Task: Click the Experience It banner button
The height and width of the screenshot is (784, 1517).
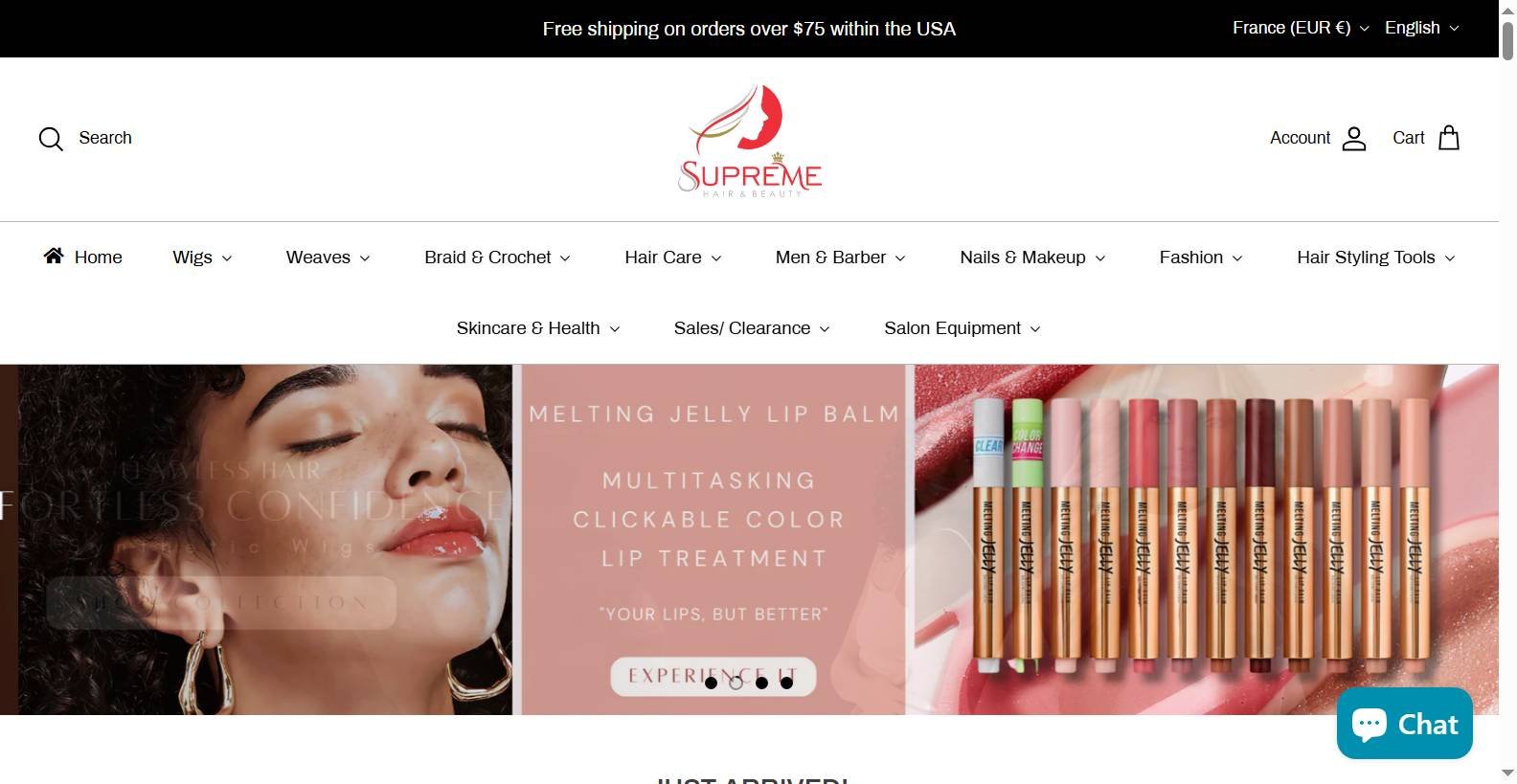Action: click(x=713, y=676)
